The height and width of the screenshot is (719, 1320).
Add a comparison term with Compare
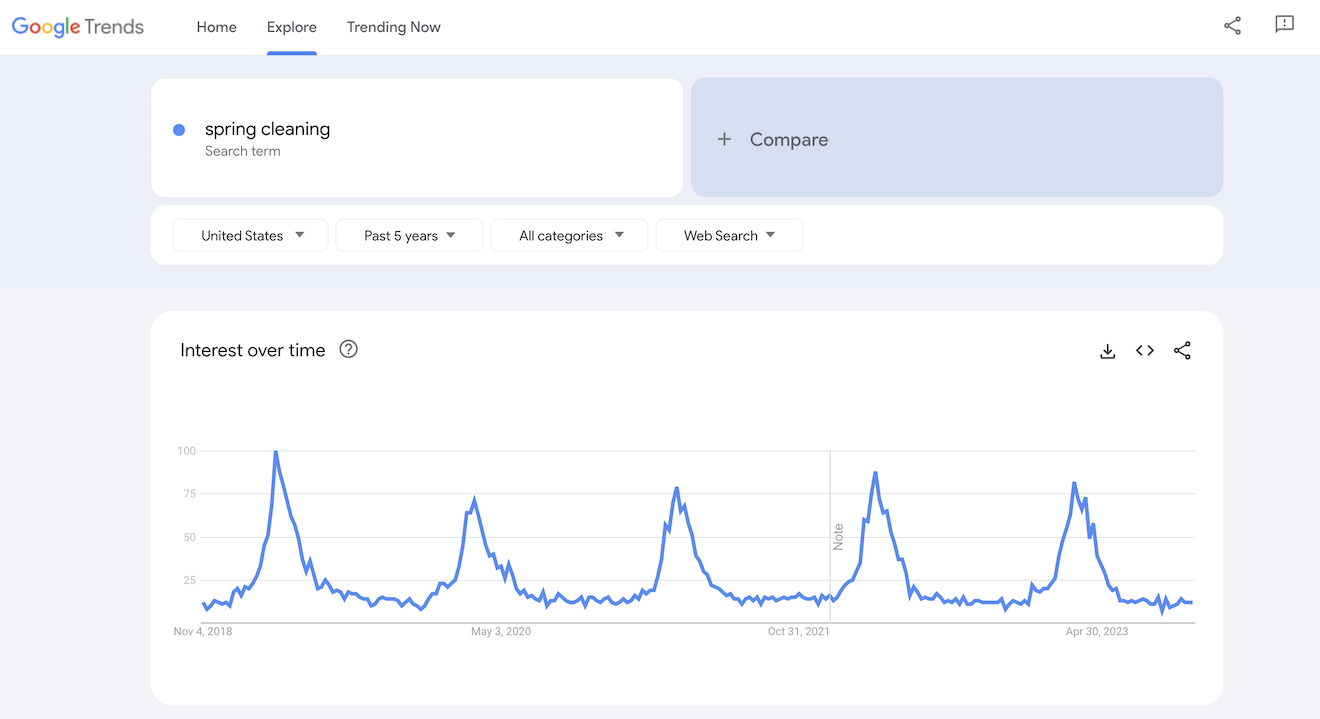click(x=957, y=138)
